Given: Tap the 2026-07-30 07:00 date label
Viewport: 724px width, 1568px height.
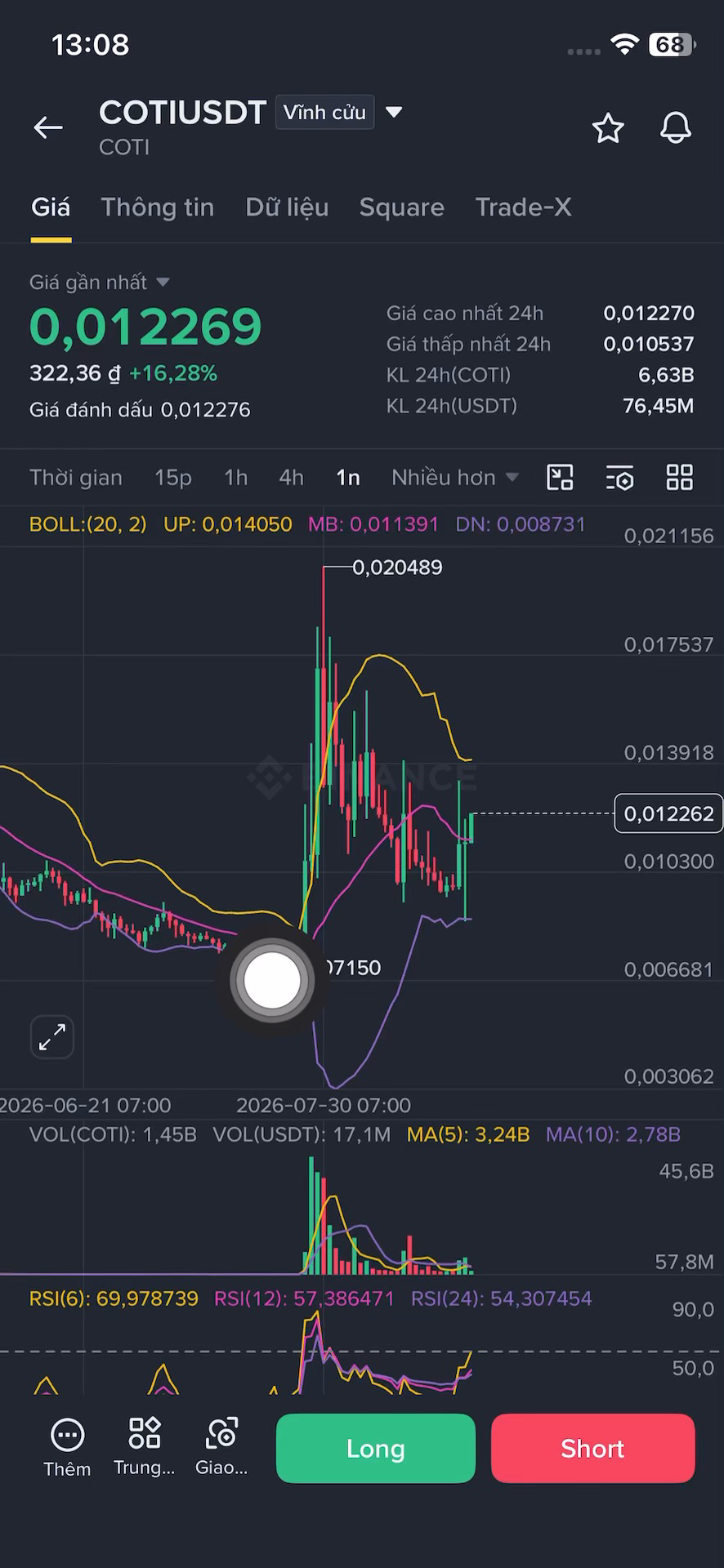Looking at the screenshot, I should point(324,1106).
